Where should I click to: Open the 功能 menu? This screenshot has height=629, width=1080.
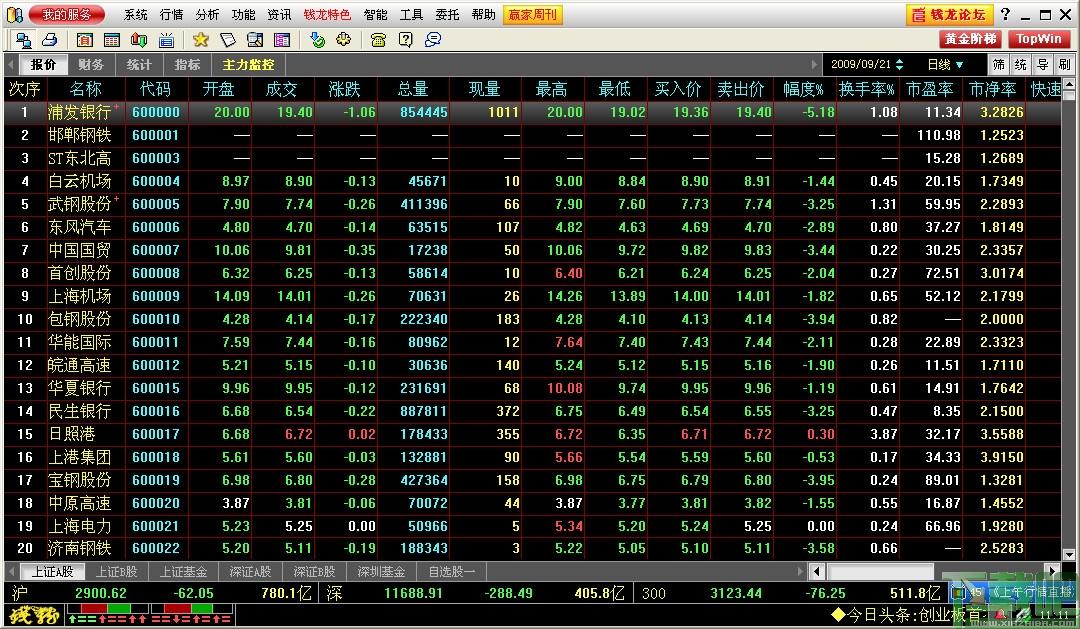tap(243, 14)
